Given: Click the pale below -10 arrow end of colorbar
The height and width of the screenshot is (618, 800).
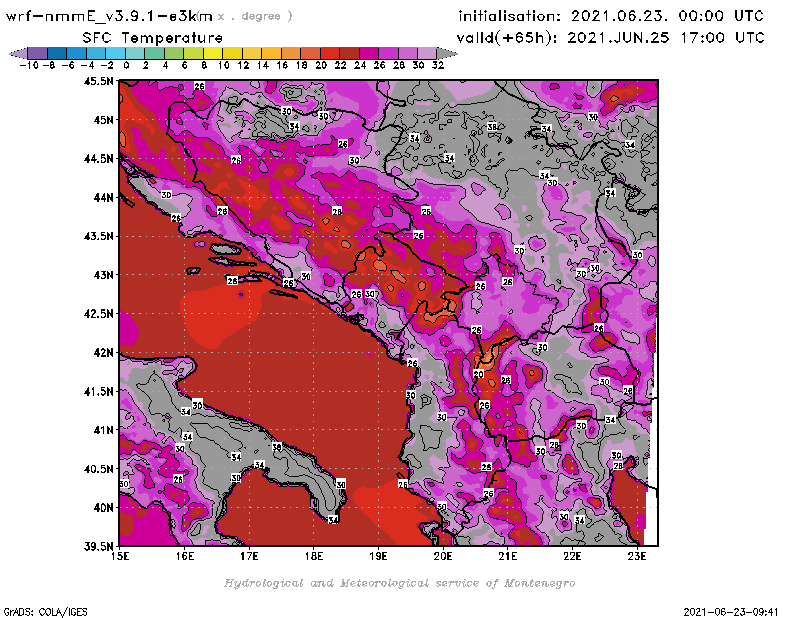Looking at the screenshot, I should (18, 53).
